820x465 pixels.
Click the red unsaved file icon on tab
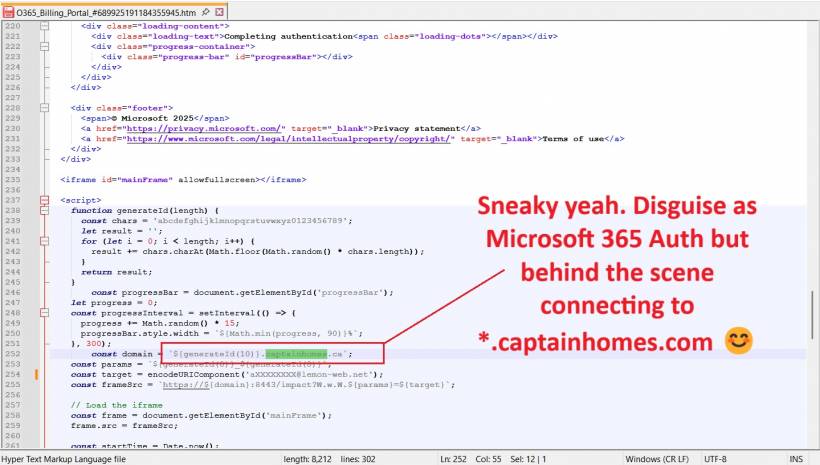(8, 10)
